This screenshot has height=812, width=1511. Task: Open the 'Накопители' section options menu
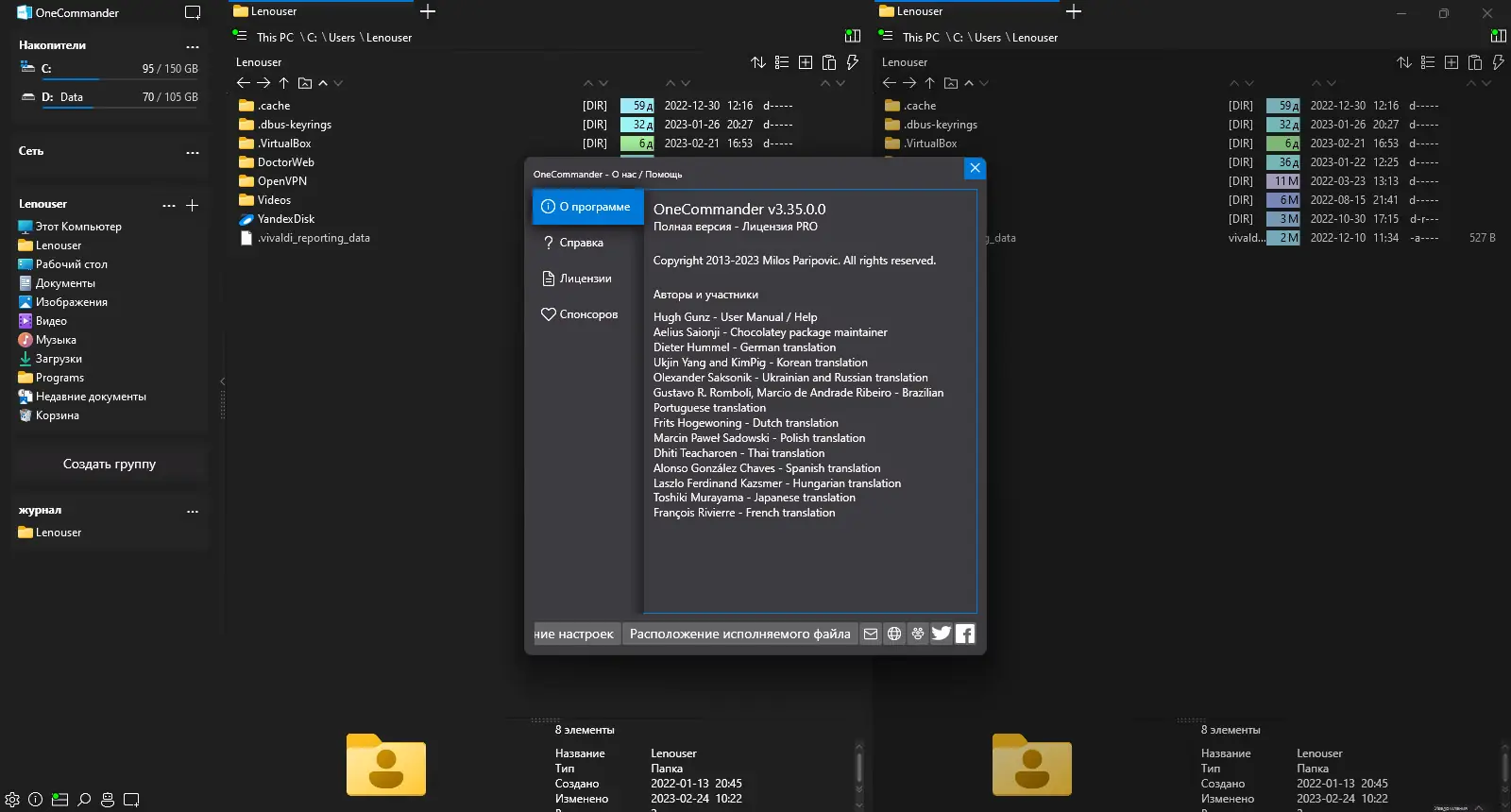click(193, 46)
